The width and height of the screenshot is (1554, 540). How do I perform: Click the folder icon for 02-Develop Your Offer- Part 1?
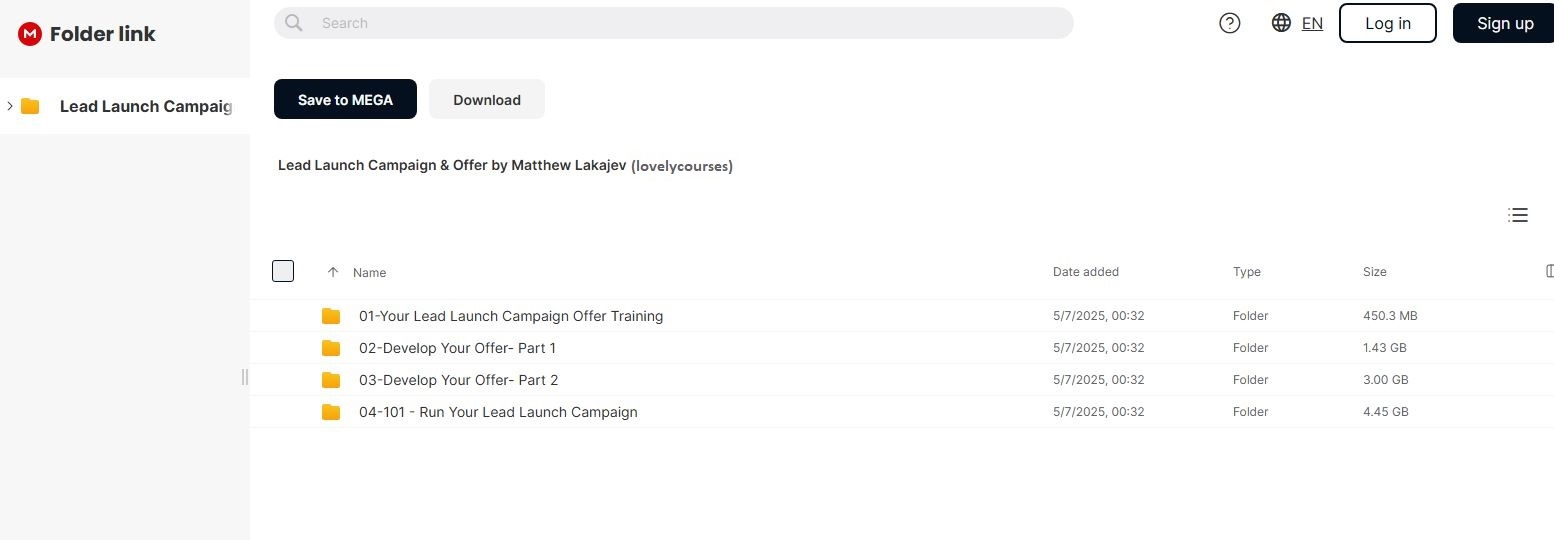331,348
